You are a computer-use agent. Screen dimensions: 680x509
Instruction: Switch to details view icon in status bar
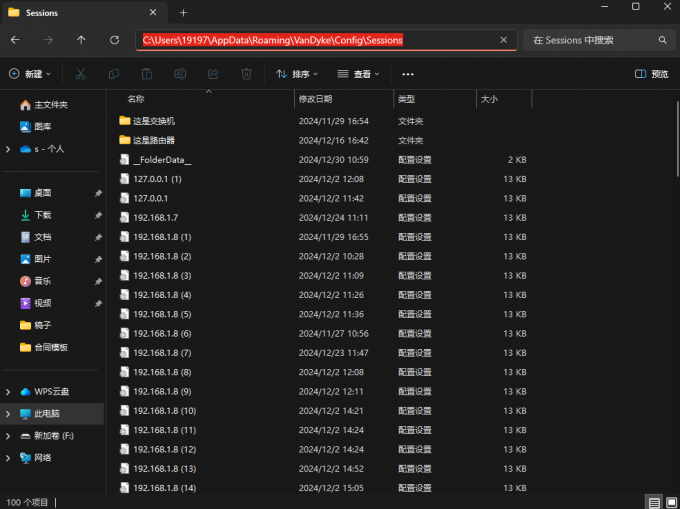(x=654, y=502)
